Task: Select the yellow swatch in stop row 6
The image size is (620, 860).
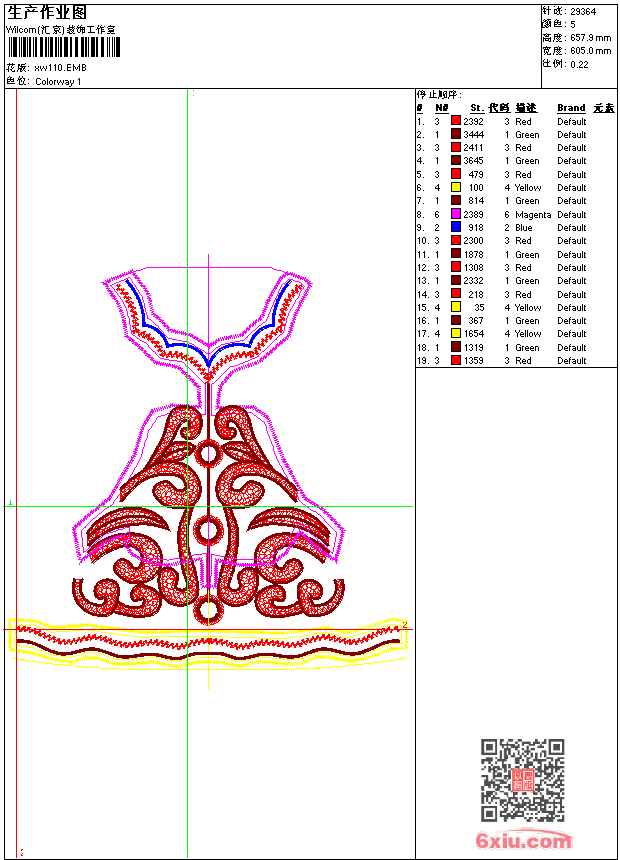Action: tap(455, 187)
